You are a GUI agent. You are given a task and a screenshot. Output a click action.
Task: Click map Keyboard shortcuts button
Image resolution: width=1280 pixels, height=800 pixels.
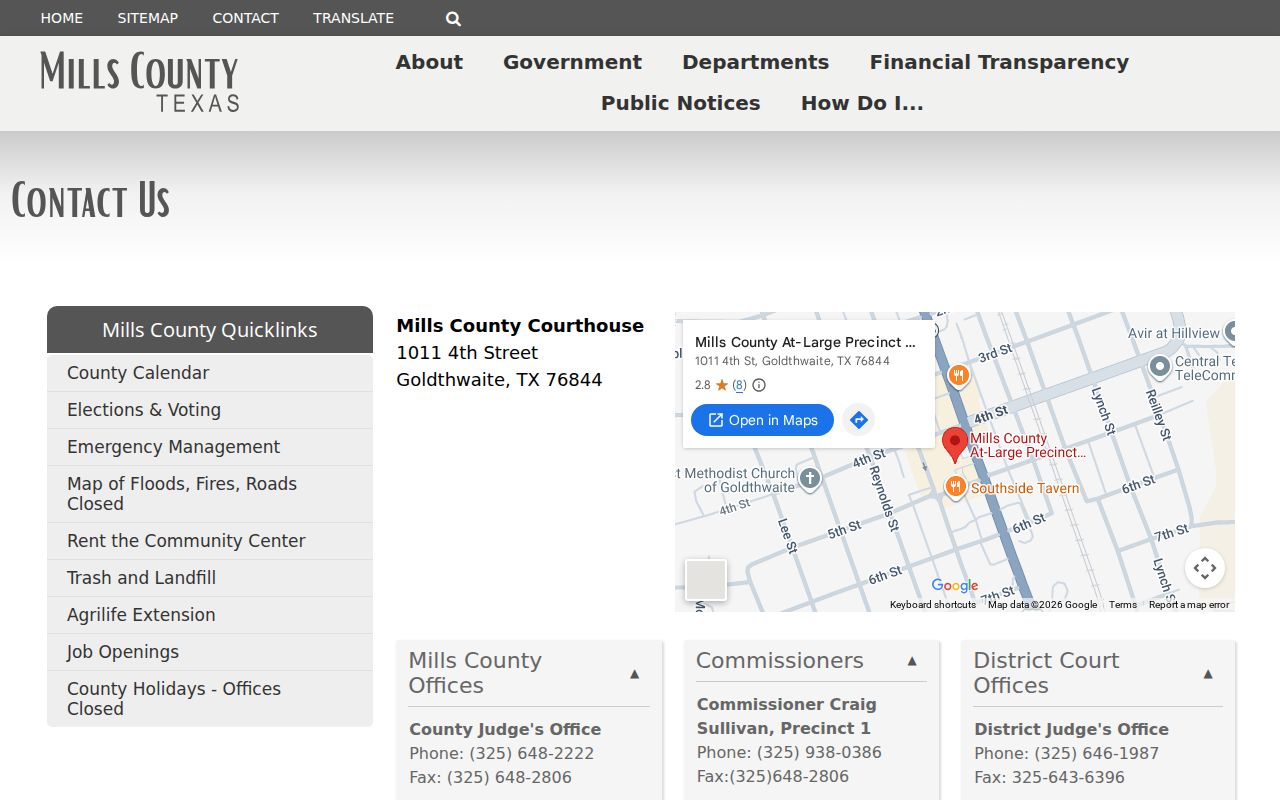933,604
